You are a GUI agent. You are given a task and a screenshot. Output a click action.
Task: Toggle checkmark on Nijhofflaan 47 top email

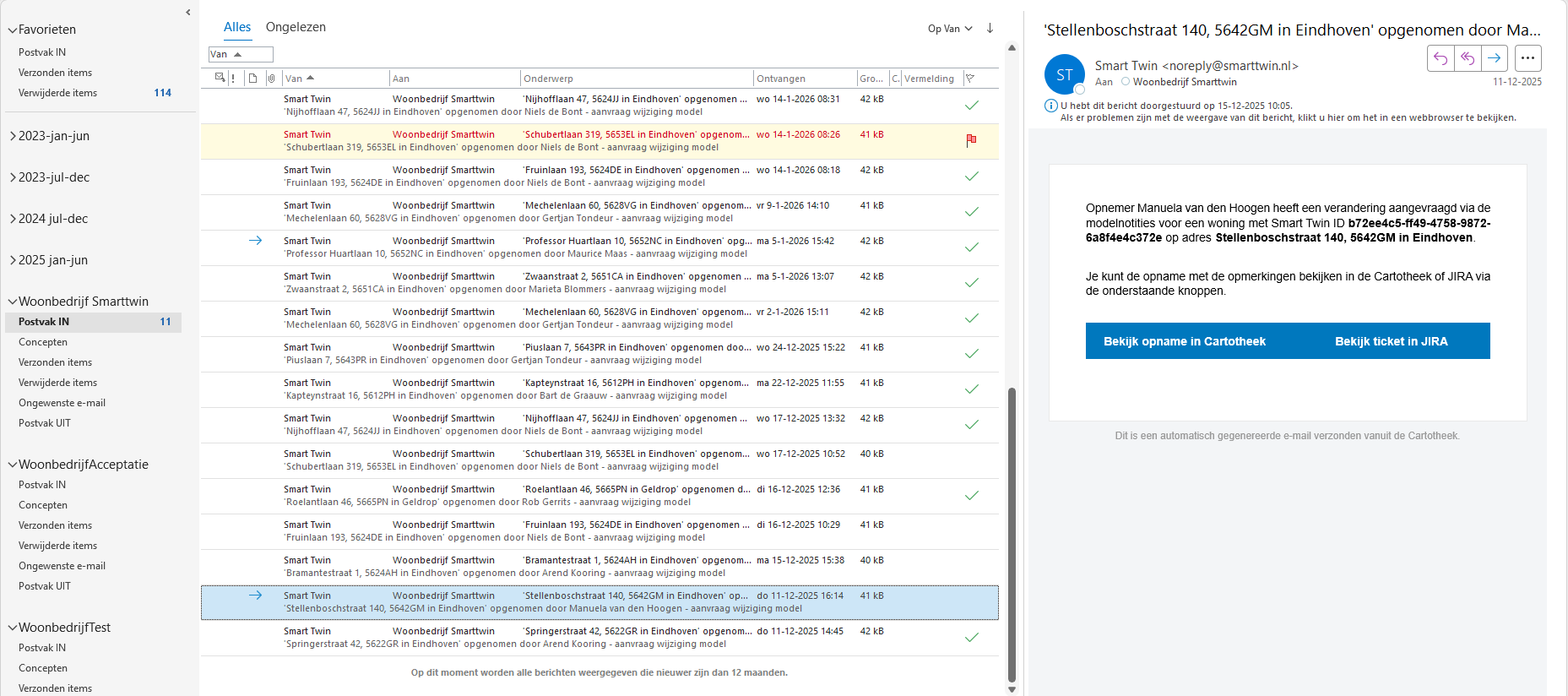pyautogui.click(x=971, y=106)
